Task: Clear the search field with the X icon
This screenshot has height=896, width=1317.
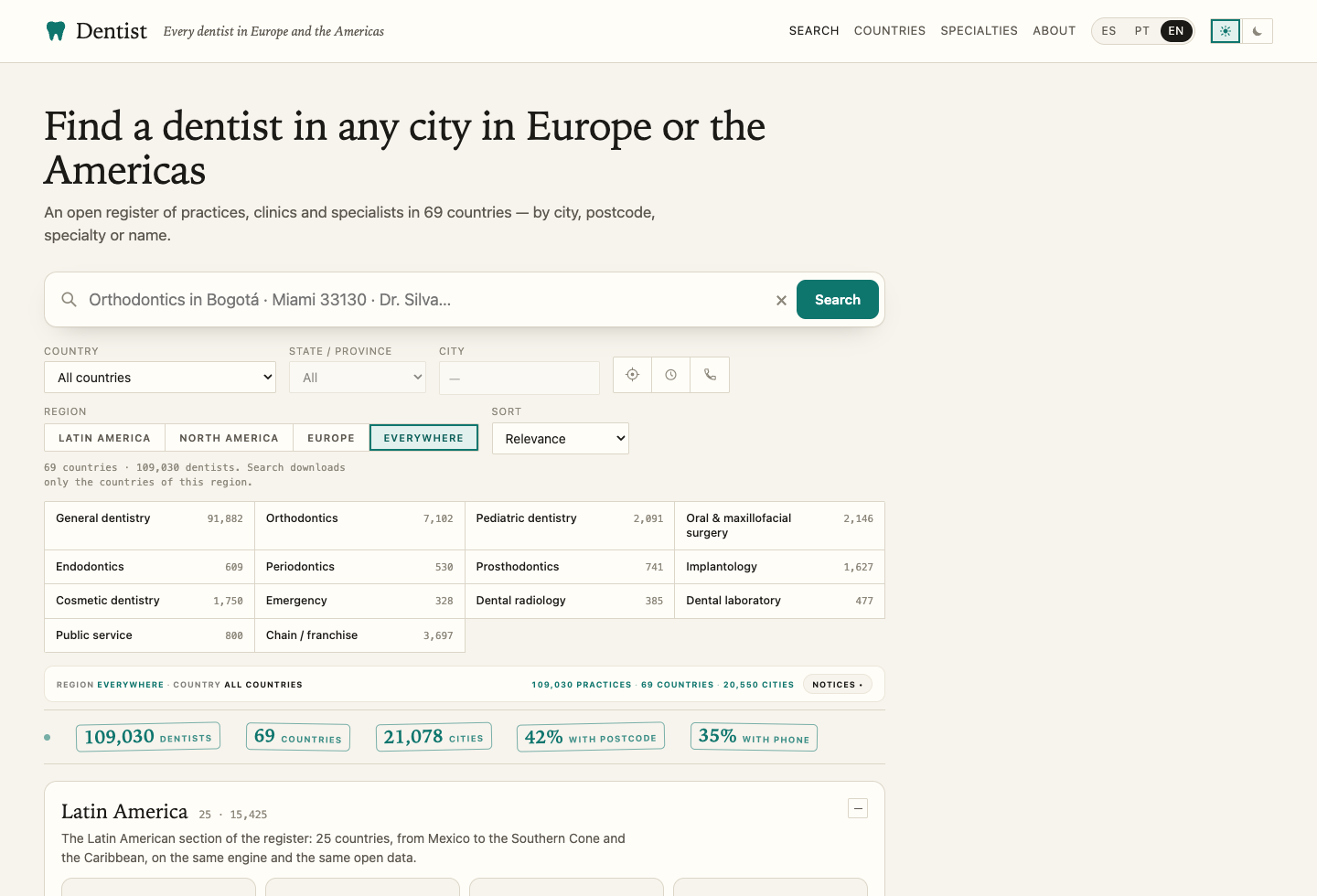Action: pyautogui.click(x=781, y=300)
